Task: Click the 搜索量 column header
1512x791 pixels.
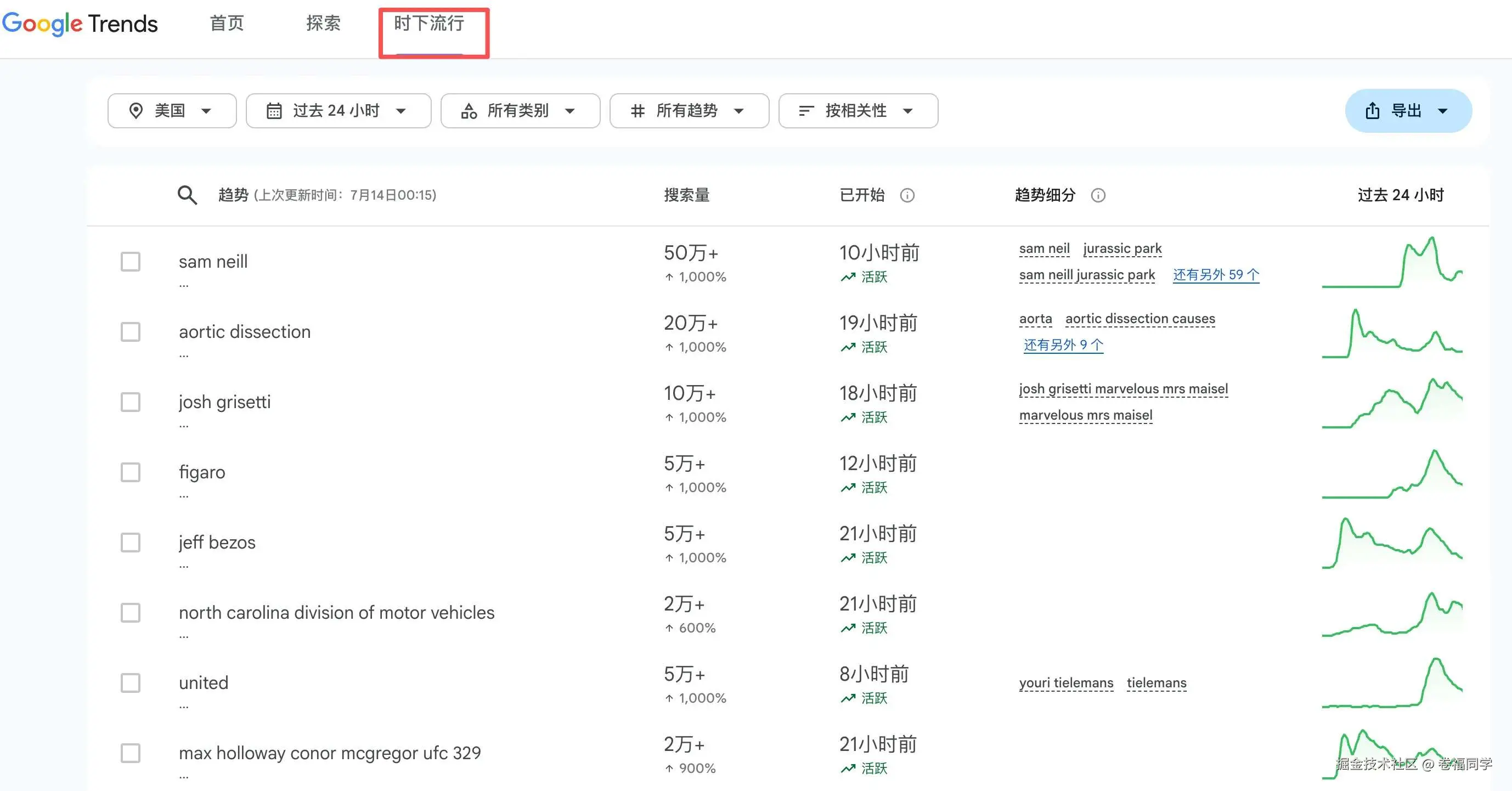Action: point(687,195)
